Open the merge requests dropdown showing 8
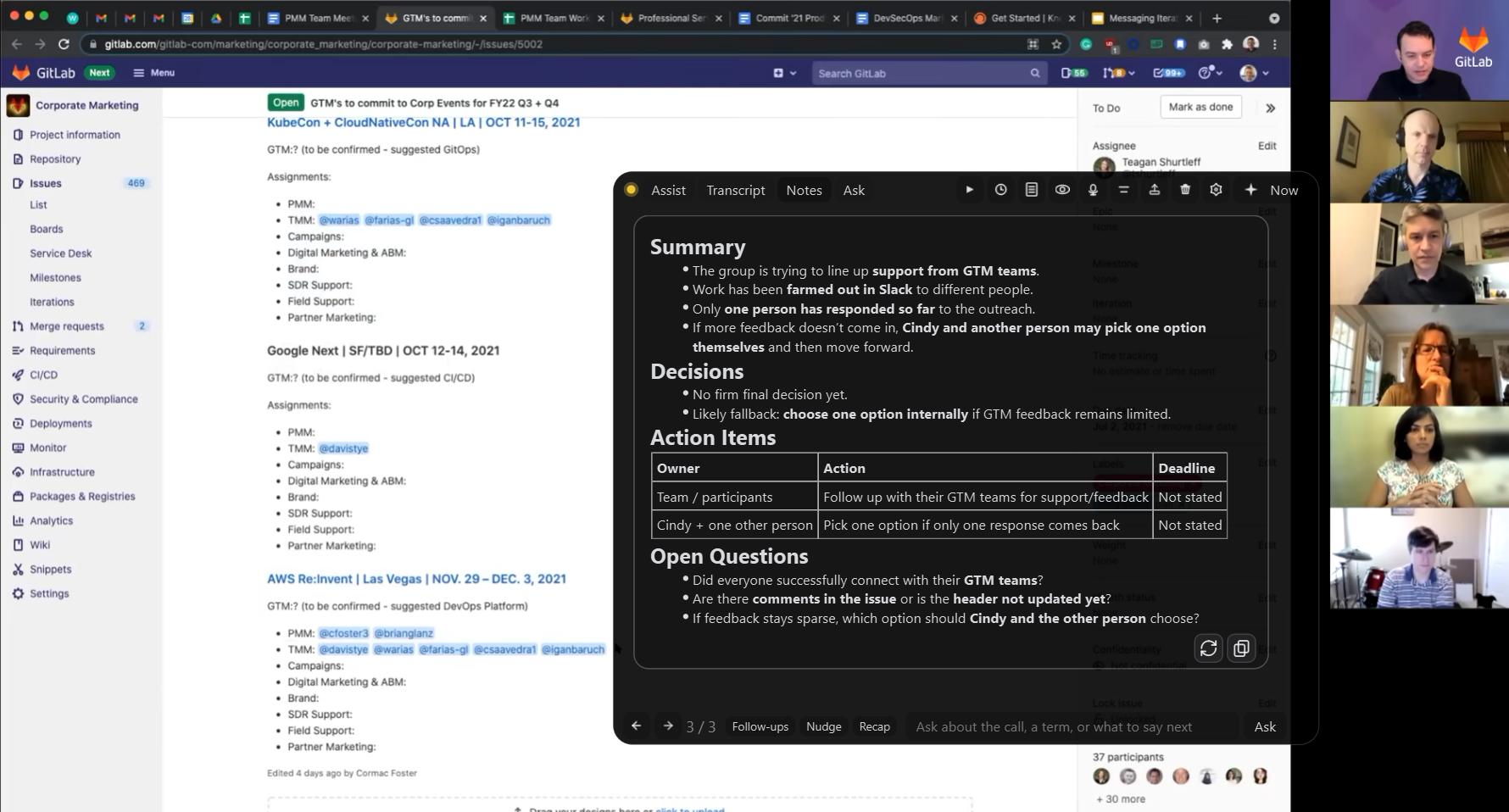Image resolution: width=1509 pixels, height=812 pixels. pos(1118,73)
